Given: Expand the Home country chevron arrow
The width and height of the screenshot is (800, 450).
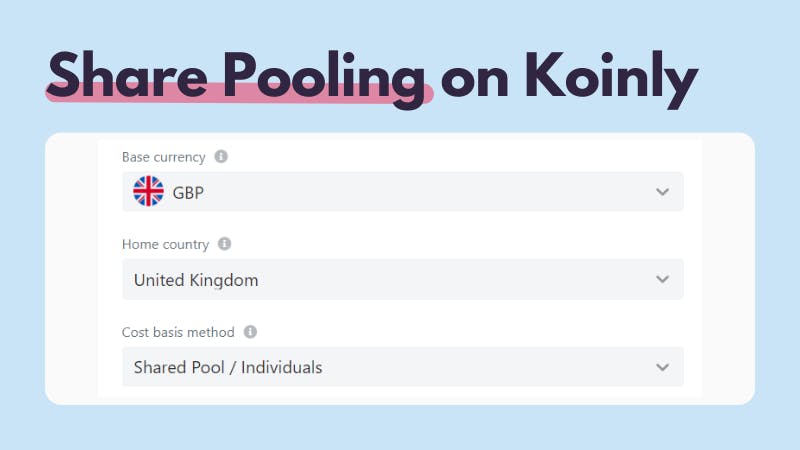Looking at the screenshot, I should click(x=662, y=279).
